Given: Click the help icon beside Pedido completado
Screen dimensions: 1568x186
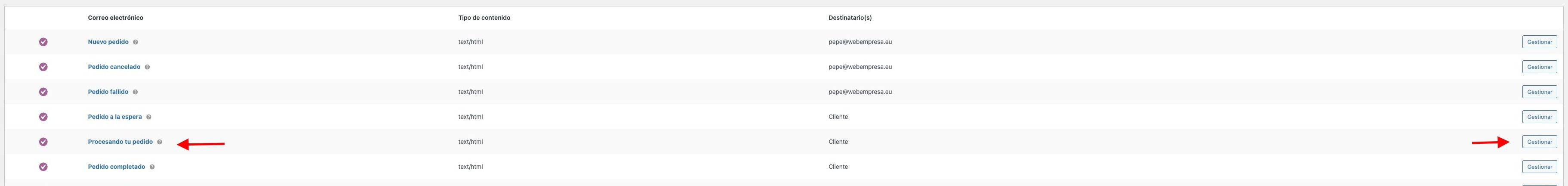Looking at the screenshot, I should [152, 167].
